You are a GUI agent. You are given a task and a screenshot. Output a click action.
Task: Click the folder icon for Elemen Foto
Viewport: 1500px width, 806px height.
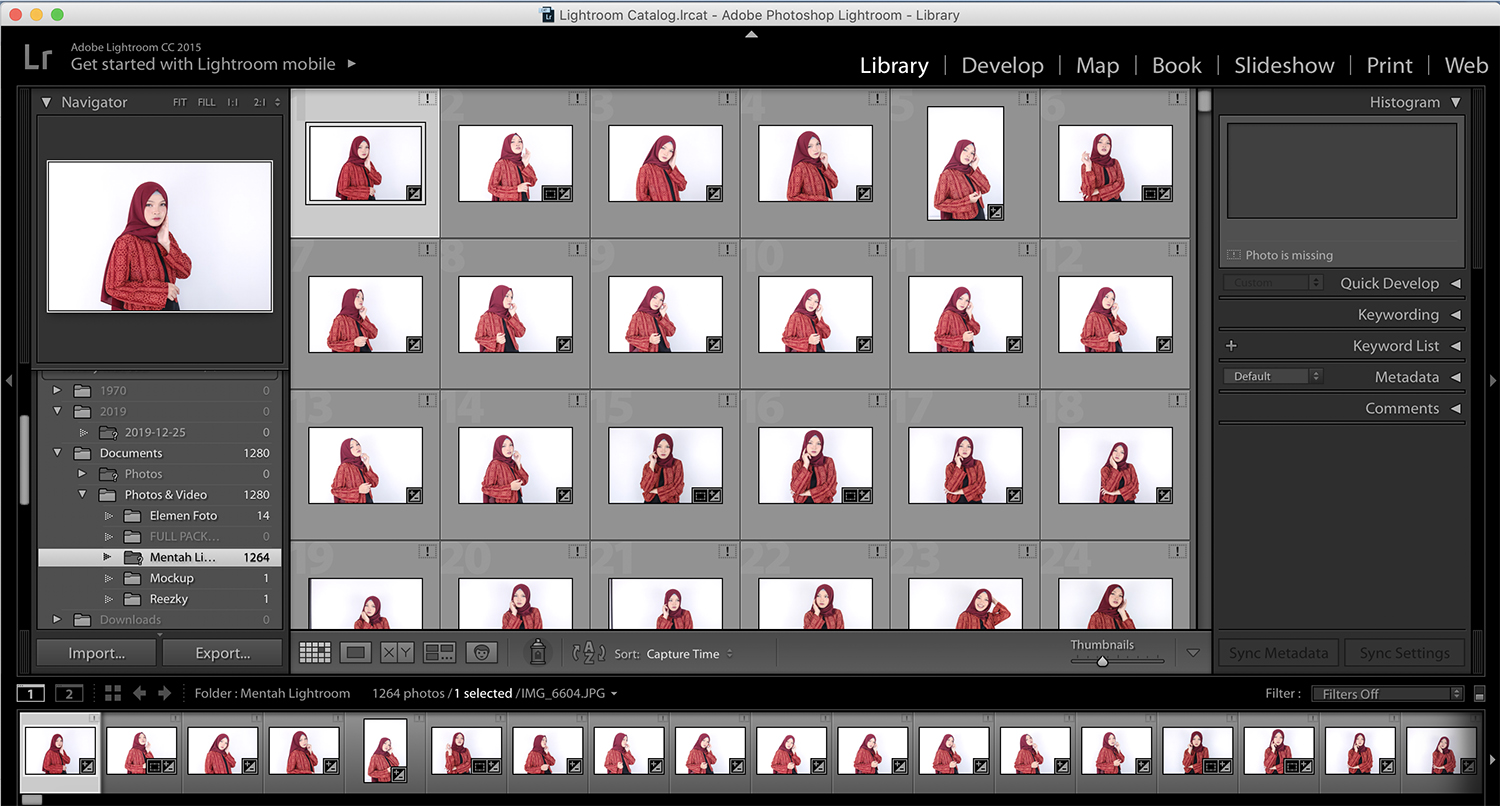point(131,516)
